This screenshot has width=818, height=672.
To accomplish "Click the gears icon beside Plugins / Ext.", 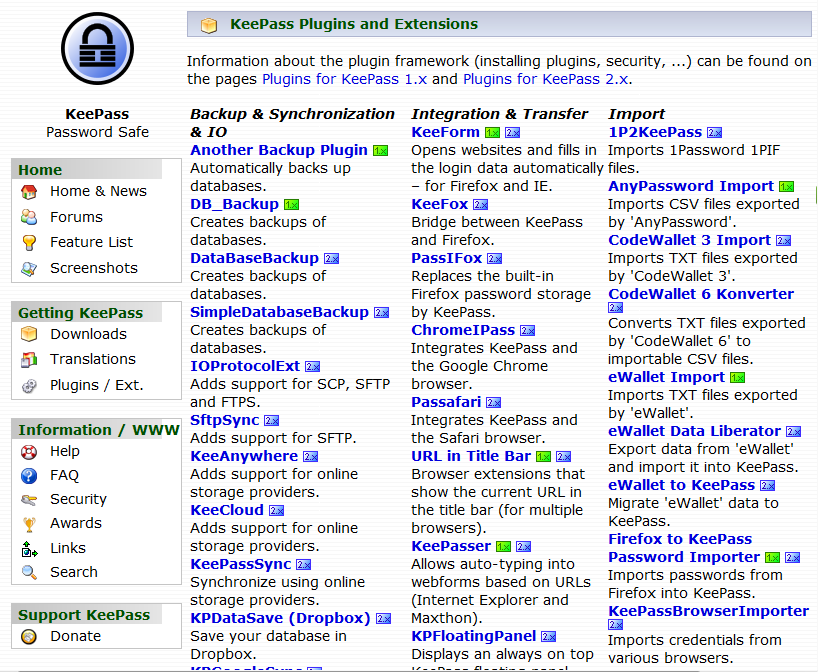I will point(29,386).
